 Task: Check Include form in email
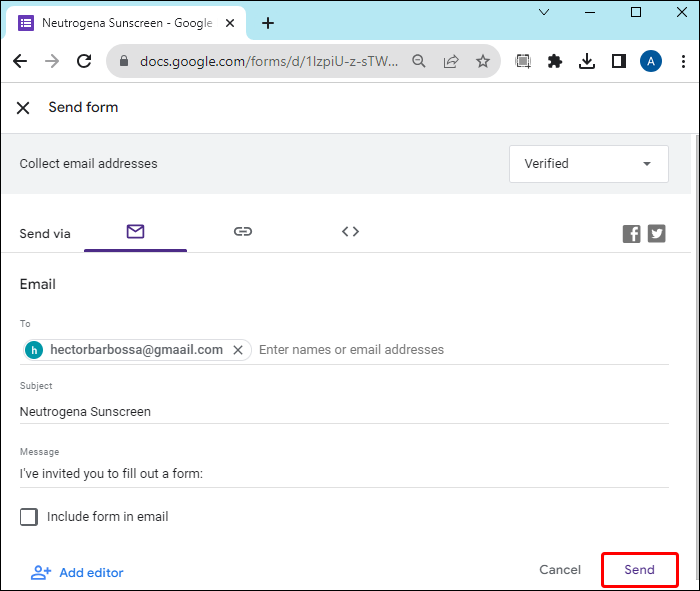click(29, 517)
